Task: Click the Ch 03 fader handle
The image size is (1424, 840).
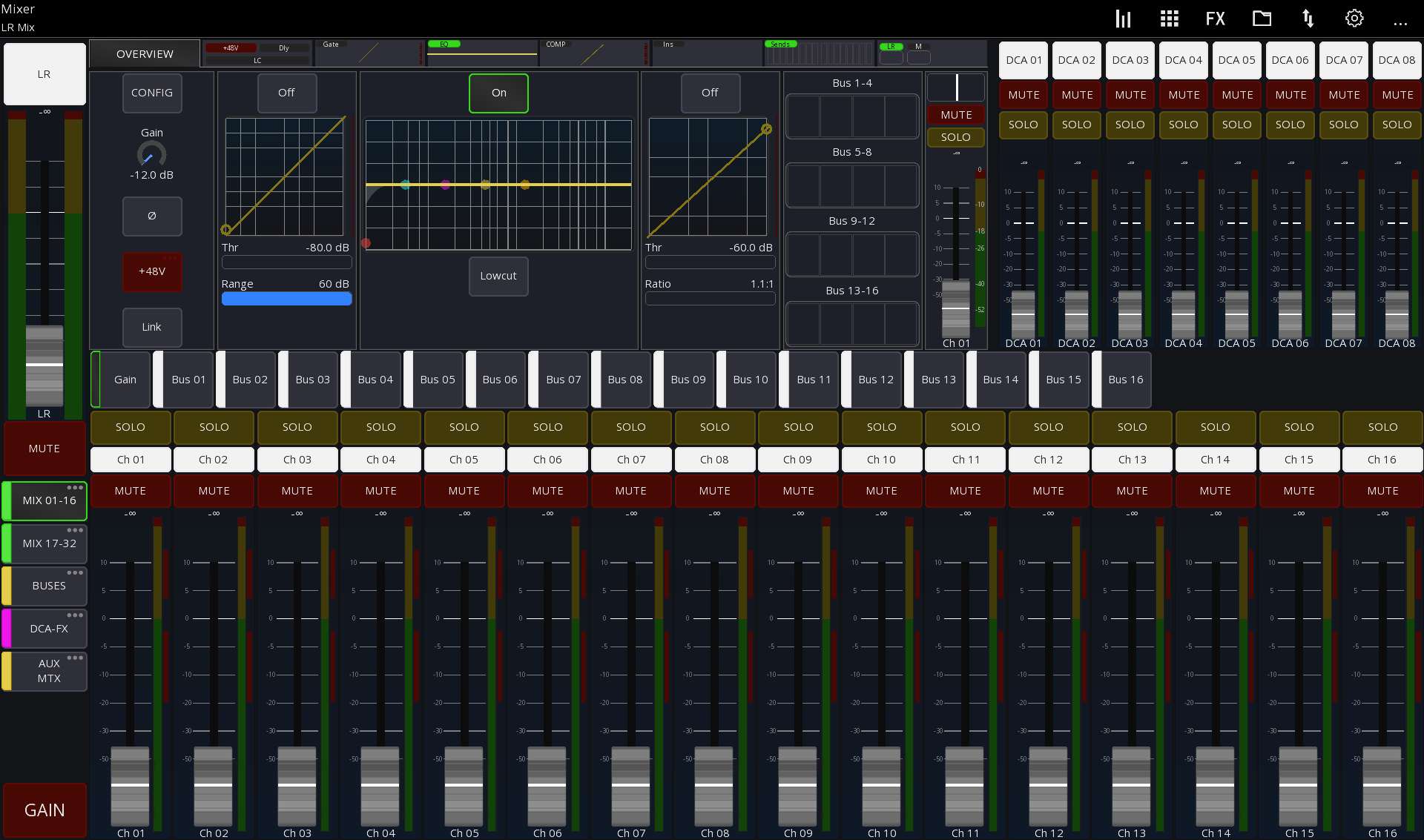Action: point(297,785)
